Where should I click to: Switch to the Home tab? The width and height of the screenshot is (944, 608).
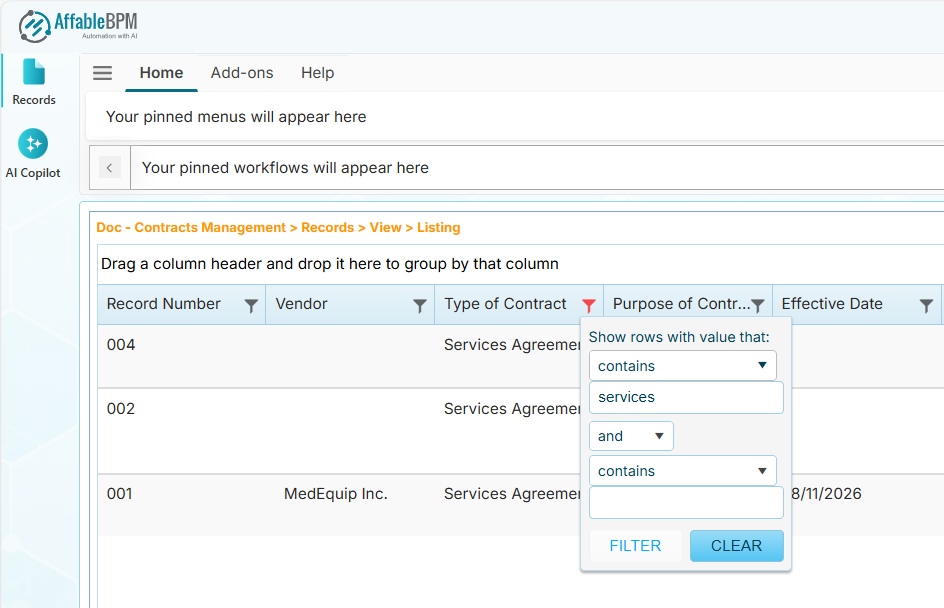[x=161, y=73]
